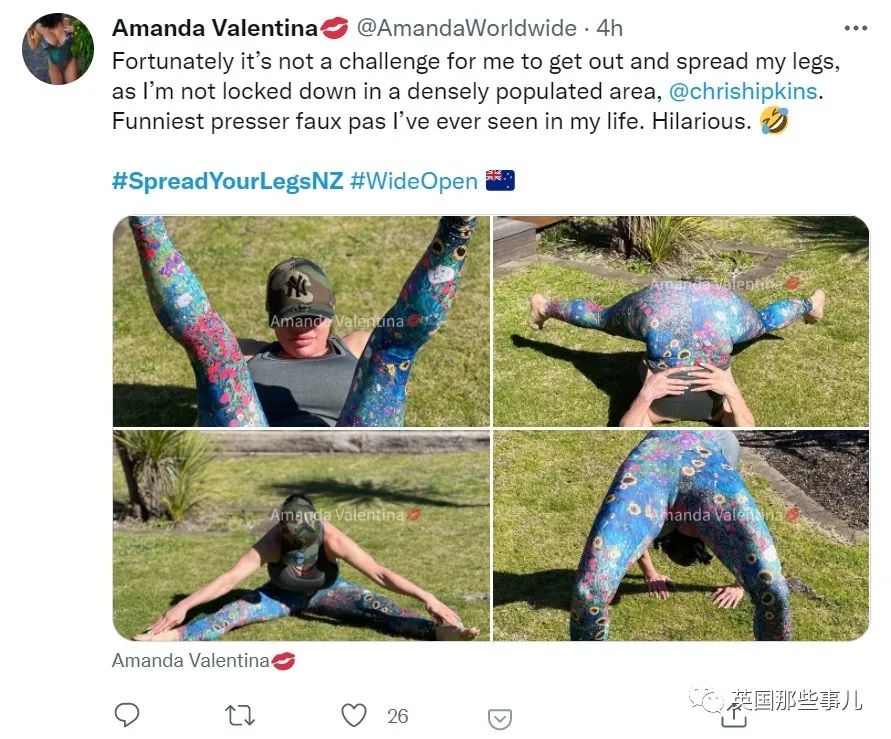This screenshot has width=891, height=739.
Task: Open the top-right photo in the tweet
Action: [x=681, y=322]
